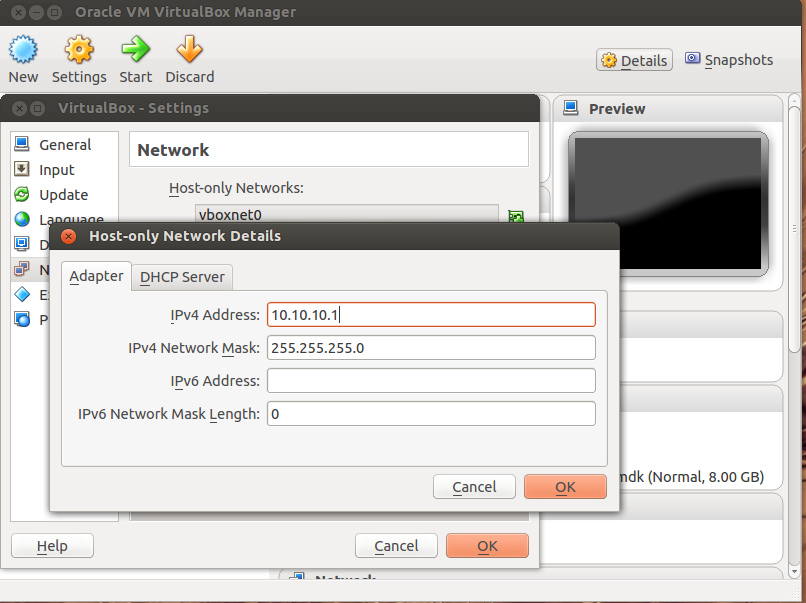Screen dimensions: 806x603
Task: Open the Update settings category
Action: pyautogui.click(x=63, y=194)
